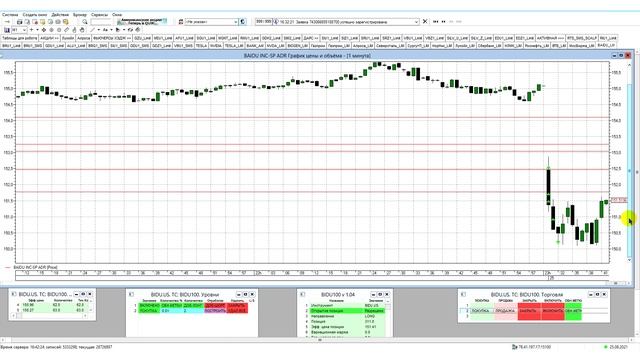Click the X icon beside the message dropdown
The image size is (640, 360).
tap(425, 21)
